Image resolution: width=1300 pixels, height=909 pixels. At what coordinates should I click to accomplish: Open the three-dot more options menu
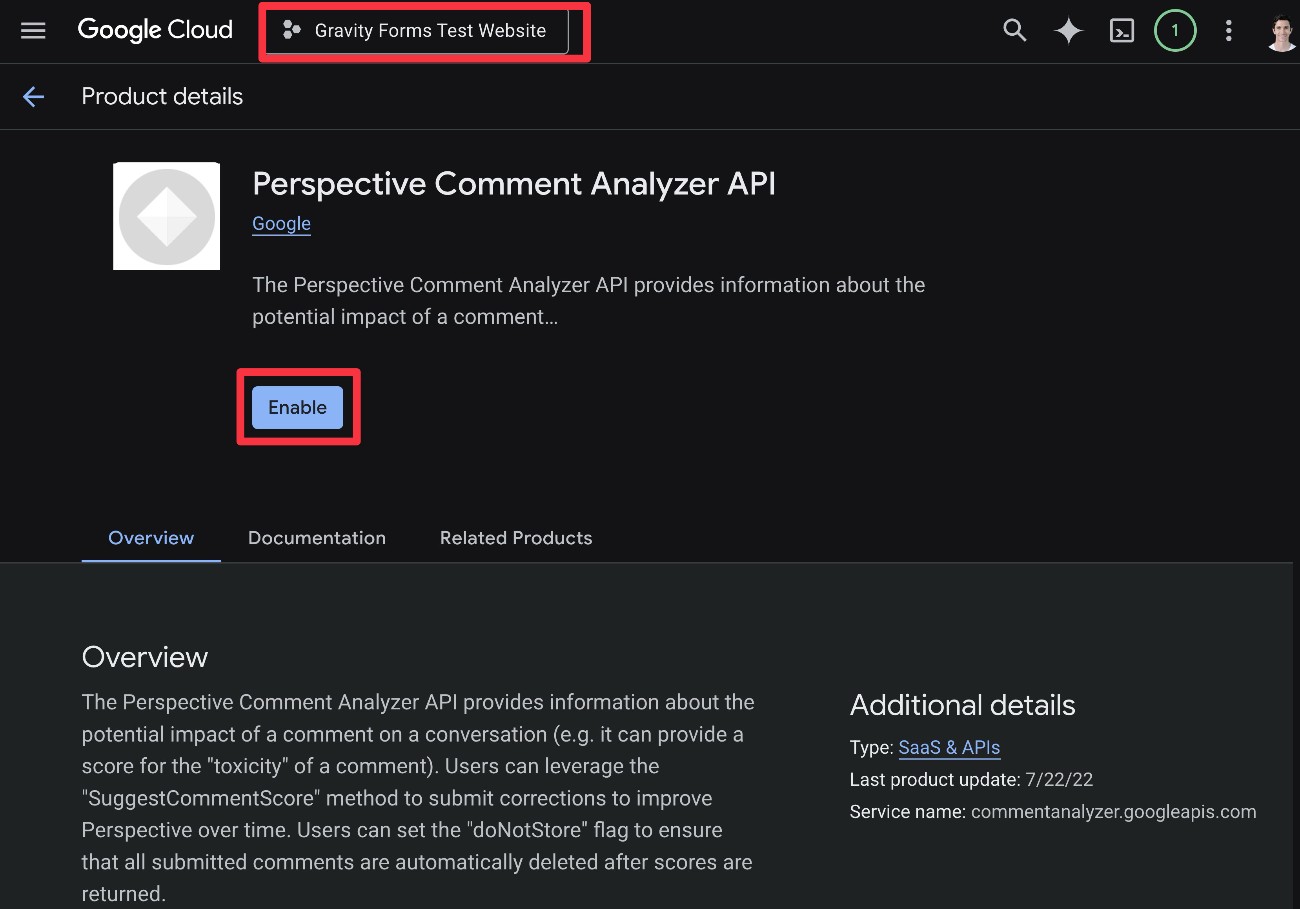[x=1228, y=30]
